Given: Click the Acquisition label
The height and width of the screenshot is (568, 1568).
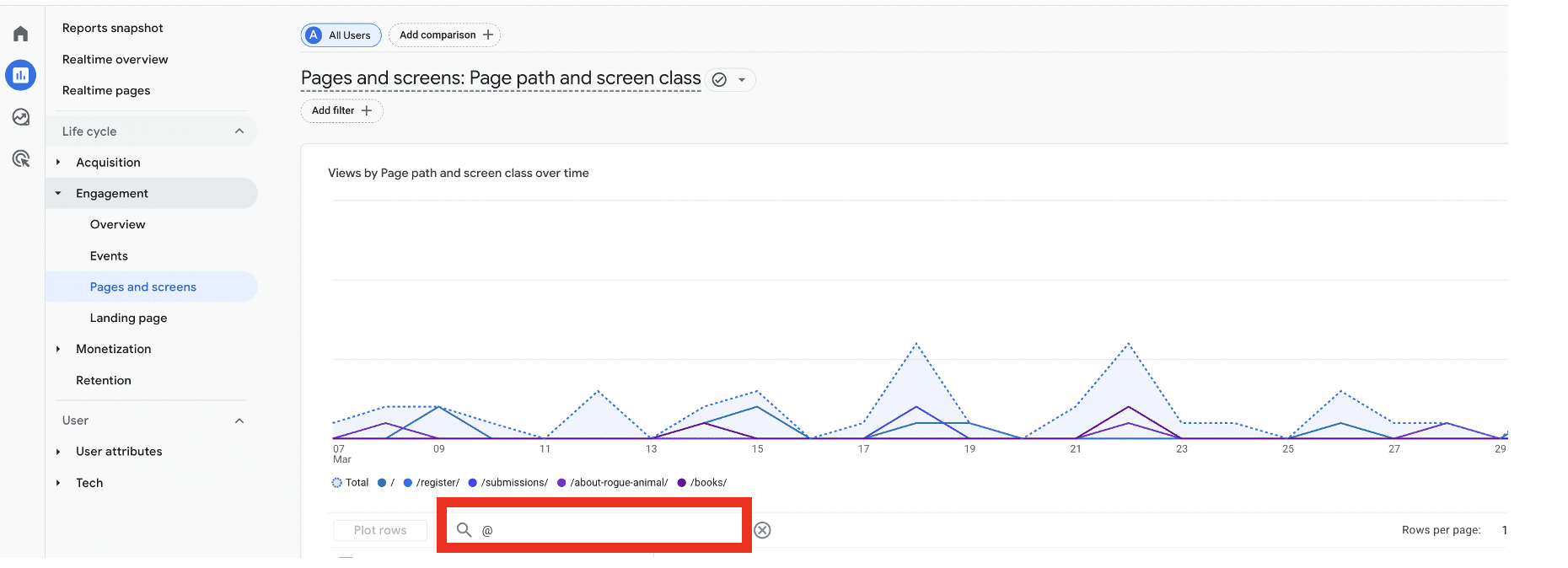Looking at the screenshot, I should pyautogui.click(x=109, y=162).
